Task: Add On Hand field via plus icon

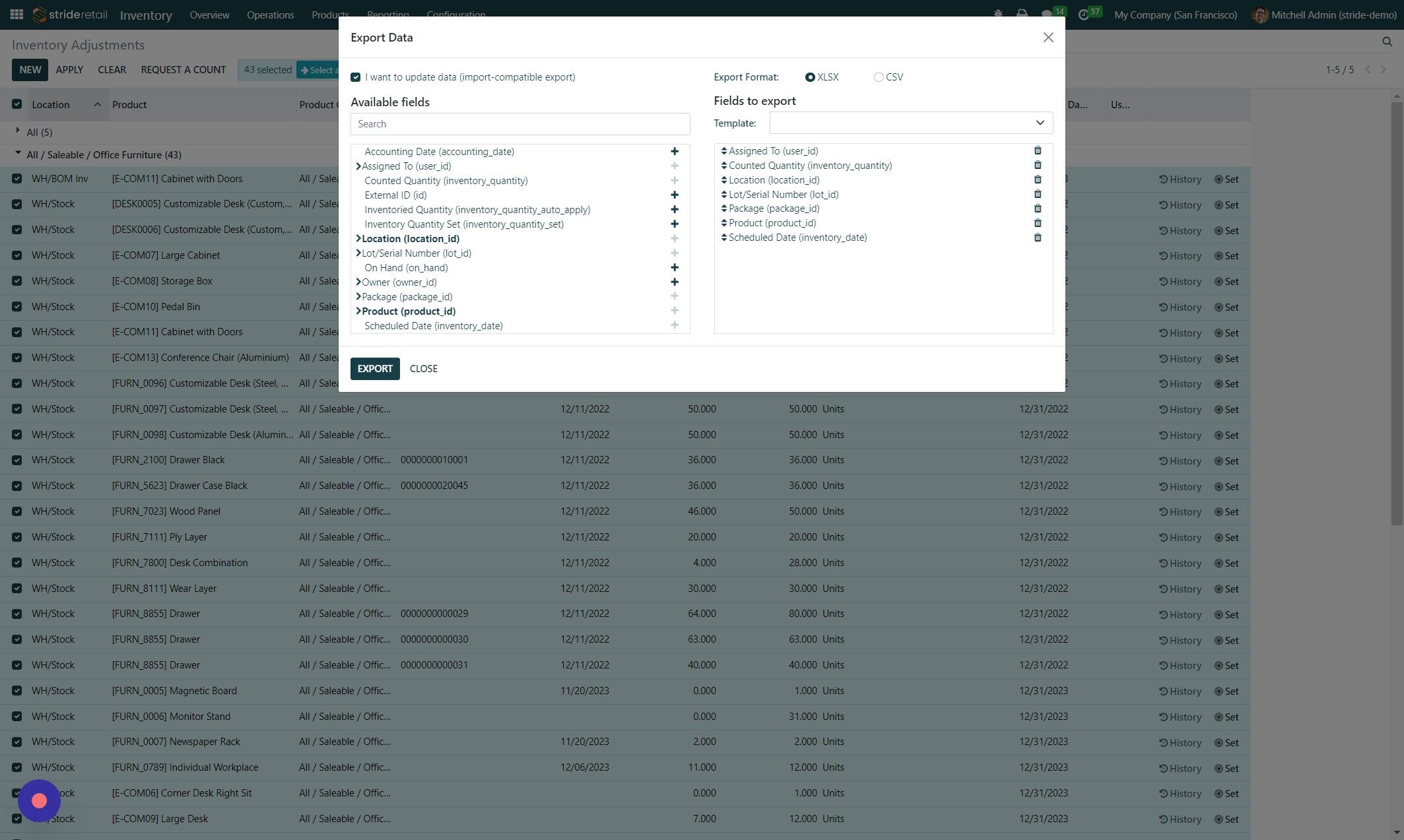Action: (x=674, y=268)
